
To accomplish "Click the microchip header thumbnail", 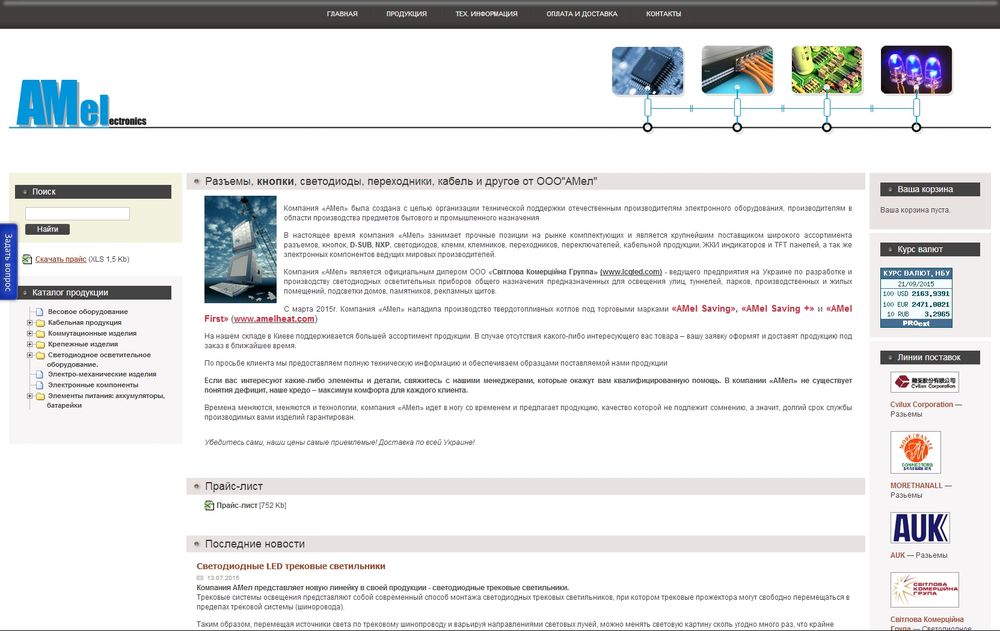I will pyautogui.click(x=647, y=70).
